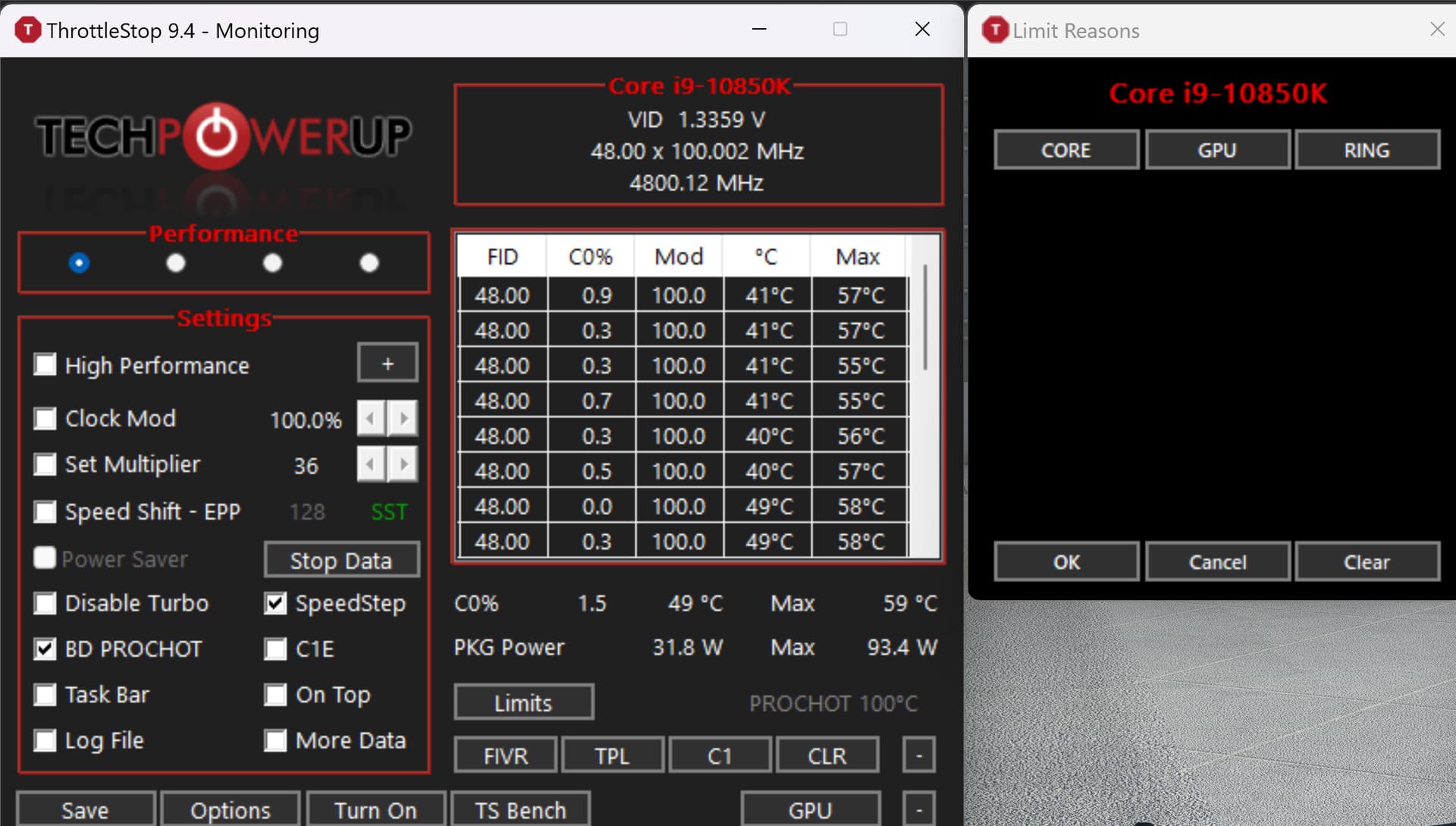1456x826 pixels.
Task: Toggle the Power Saver checkbox
Action: point(45,558)
